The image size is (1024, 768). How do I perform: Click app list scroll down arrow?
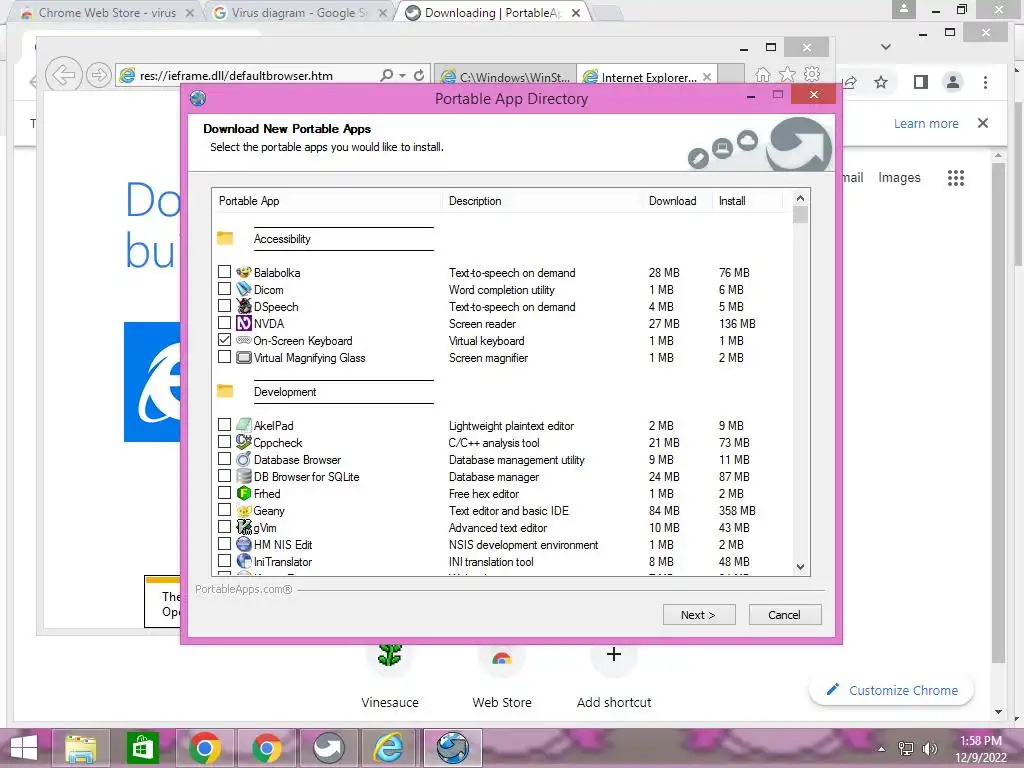click(x=801, y=567)
